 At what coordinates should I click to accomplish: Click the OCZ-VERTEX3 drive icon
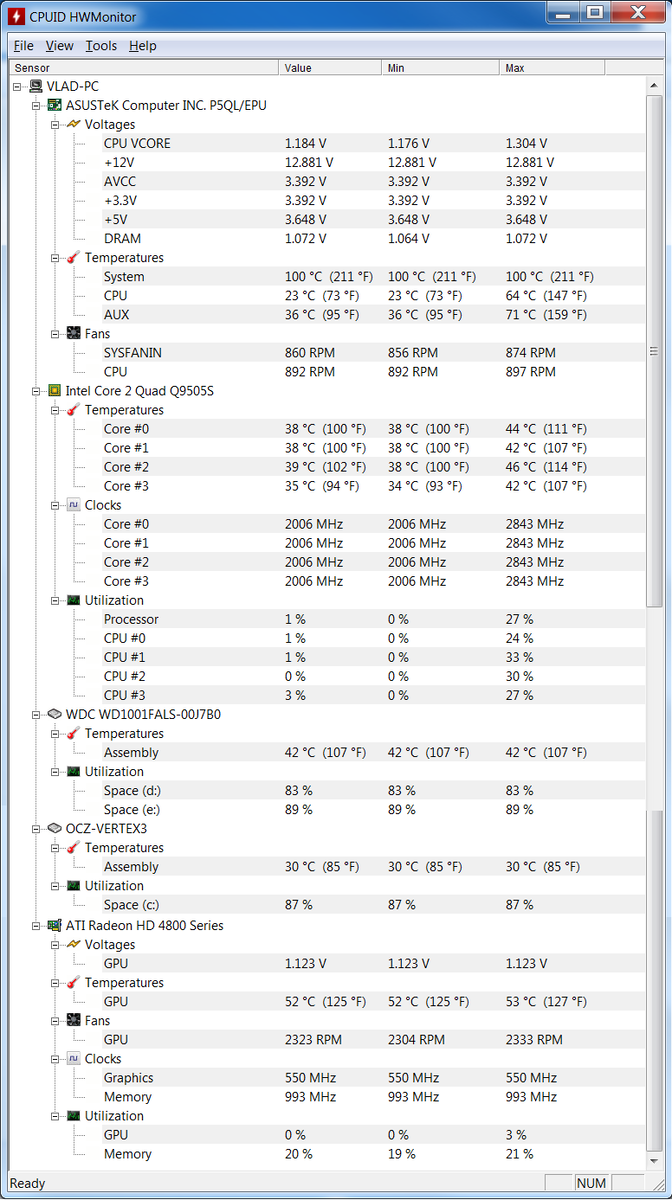(55, 828)
